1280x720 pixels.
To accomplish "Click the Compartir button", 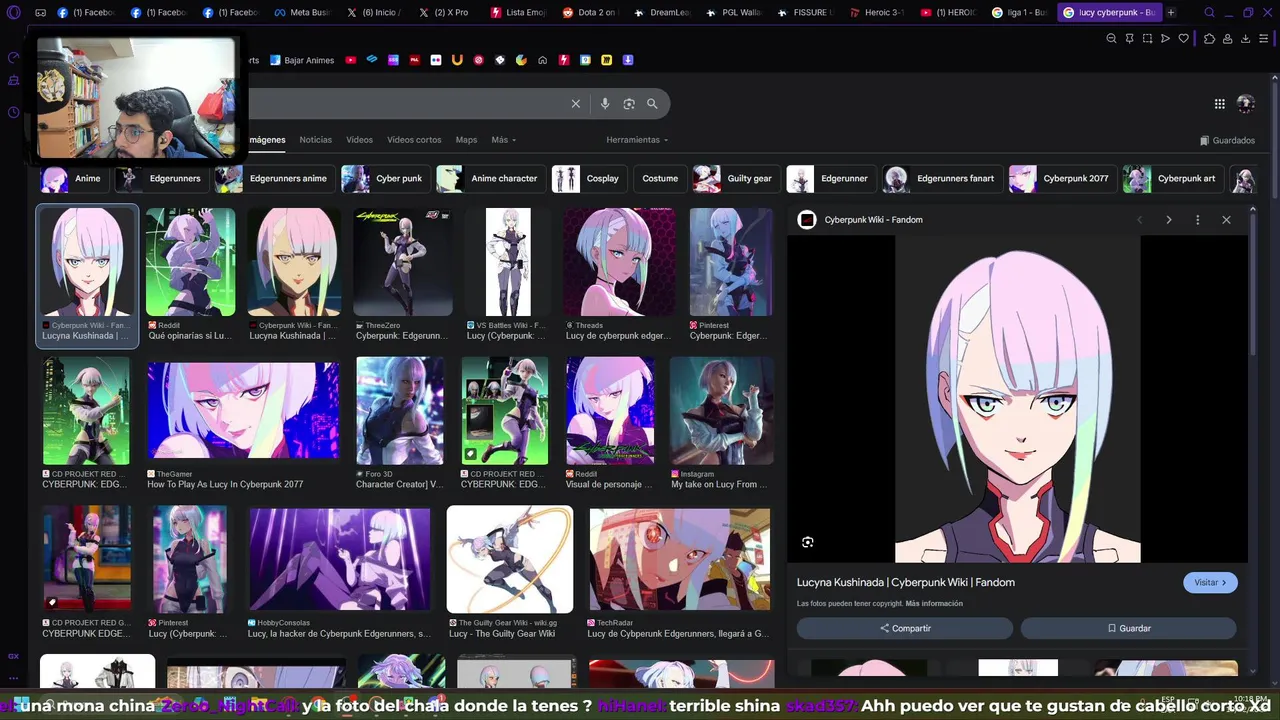I will pos(905,628).
